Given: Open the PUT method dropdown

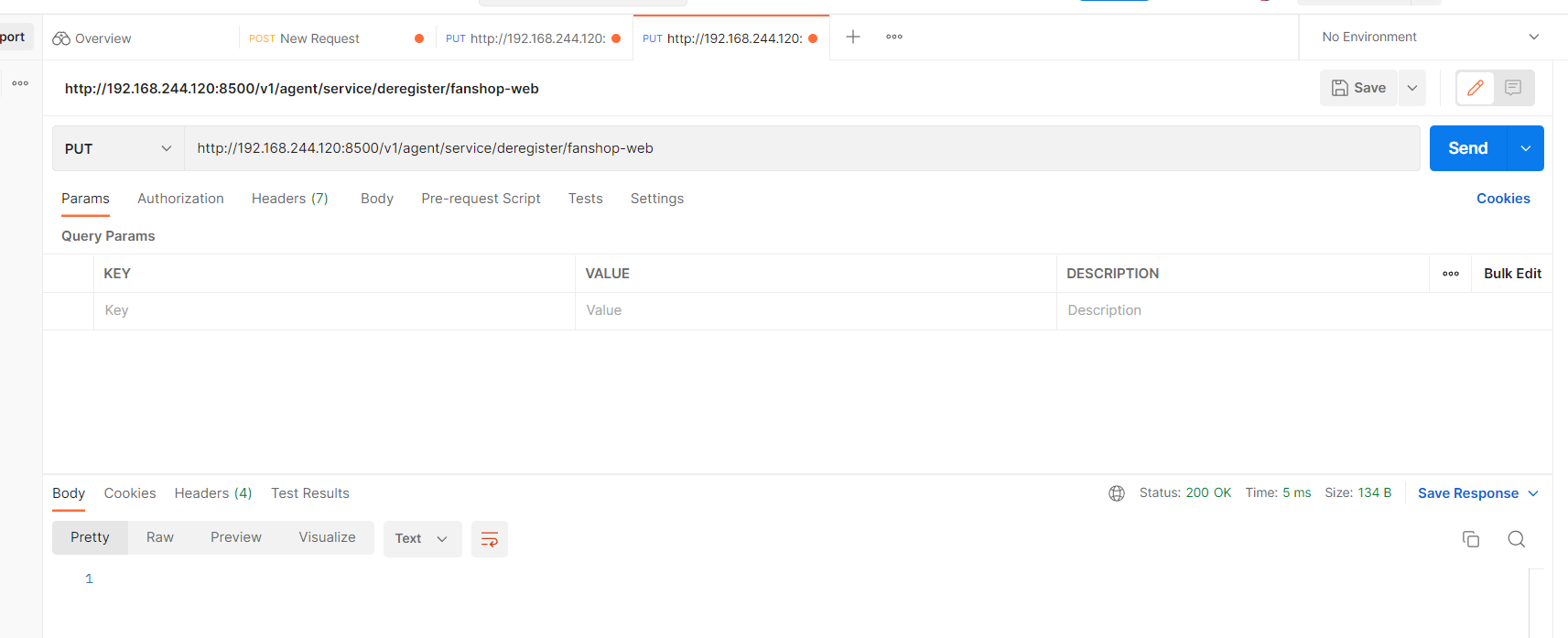Looking at the screenshot, I should [x=118, y=148].
